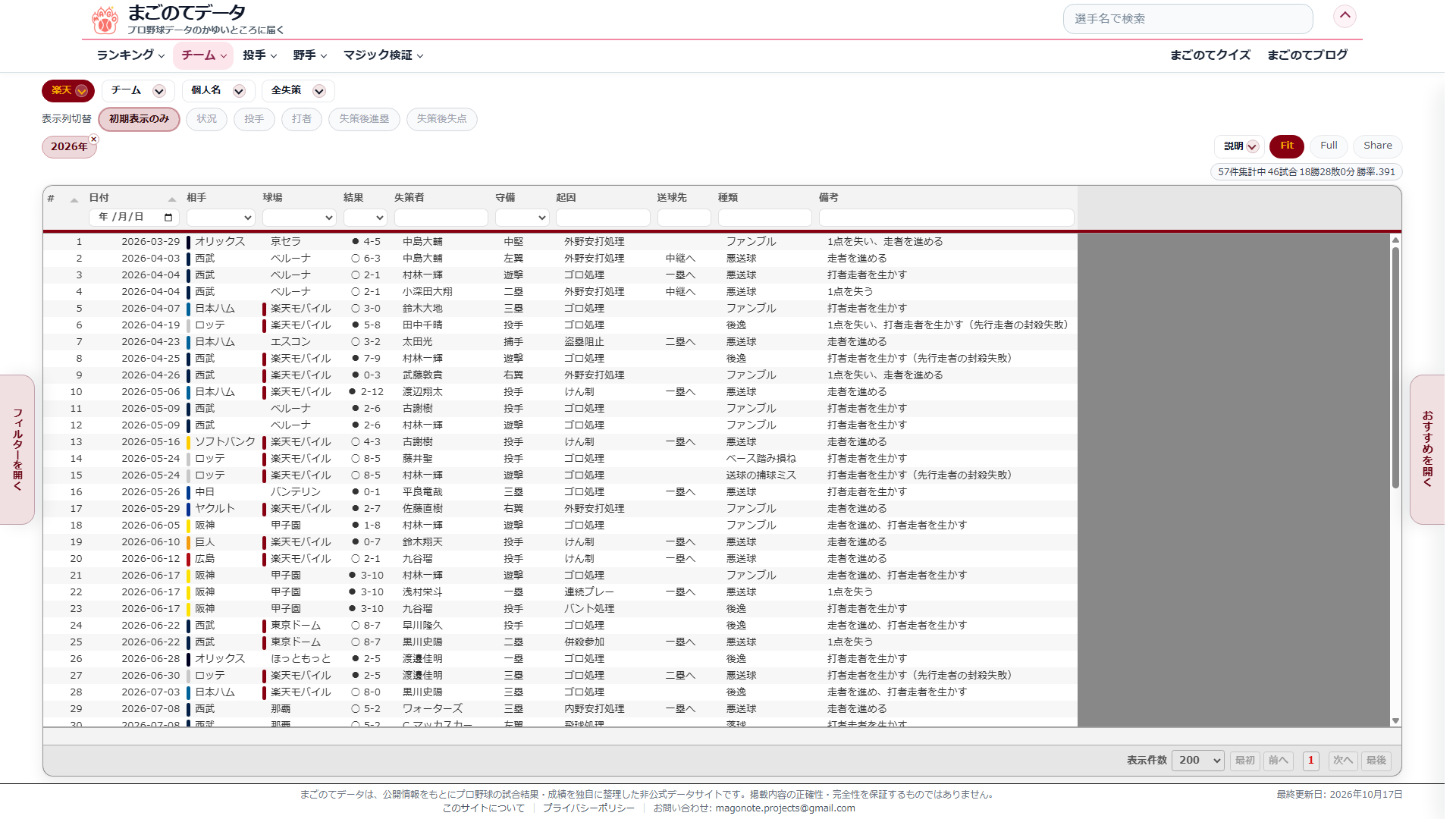
Task: Open the ランキング menu
Action: (130, 55)
